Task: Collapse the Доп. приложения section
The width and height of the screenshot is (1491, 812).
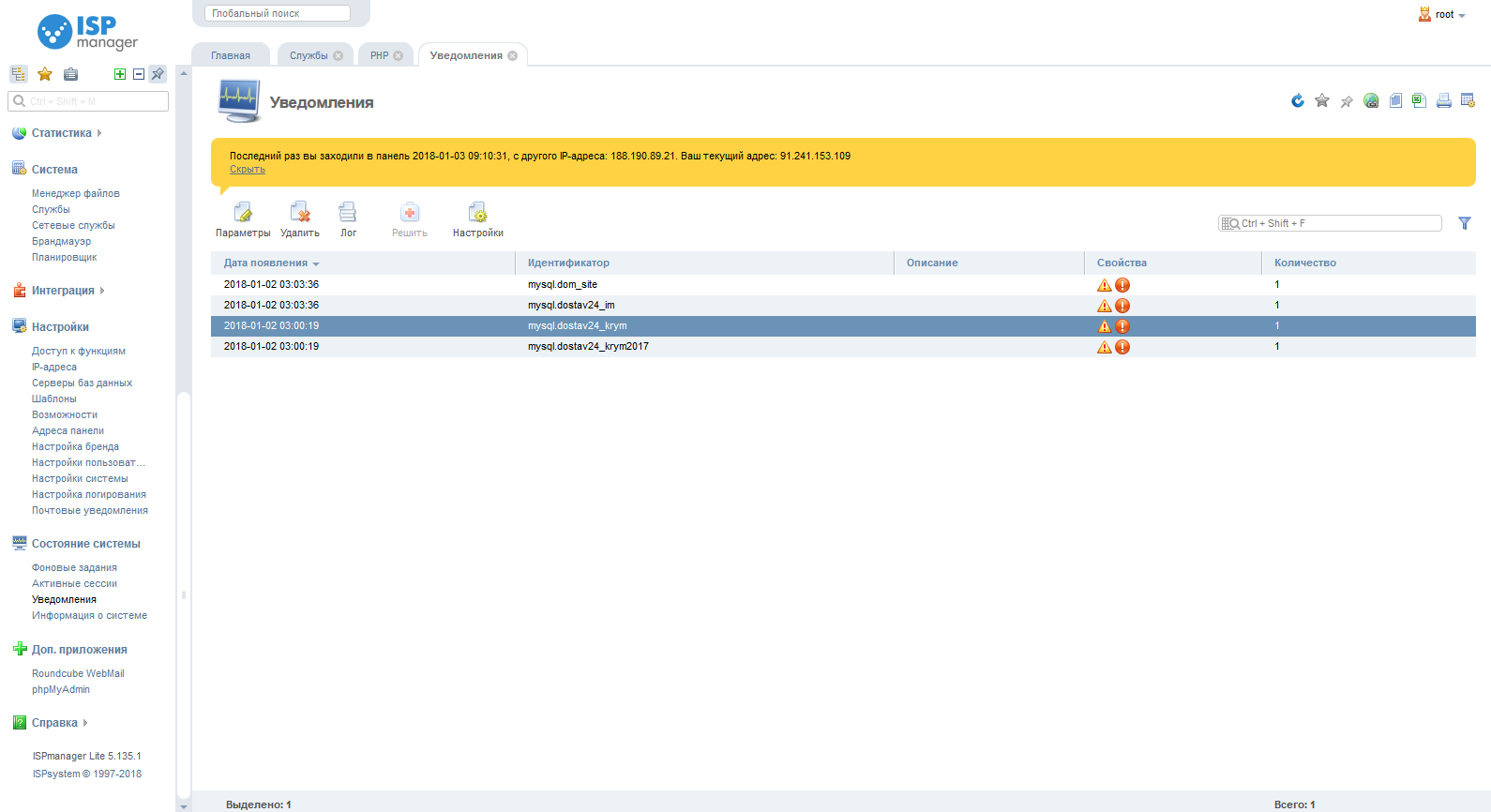Action: [79, 650]
